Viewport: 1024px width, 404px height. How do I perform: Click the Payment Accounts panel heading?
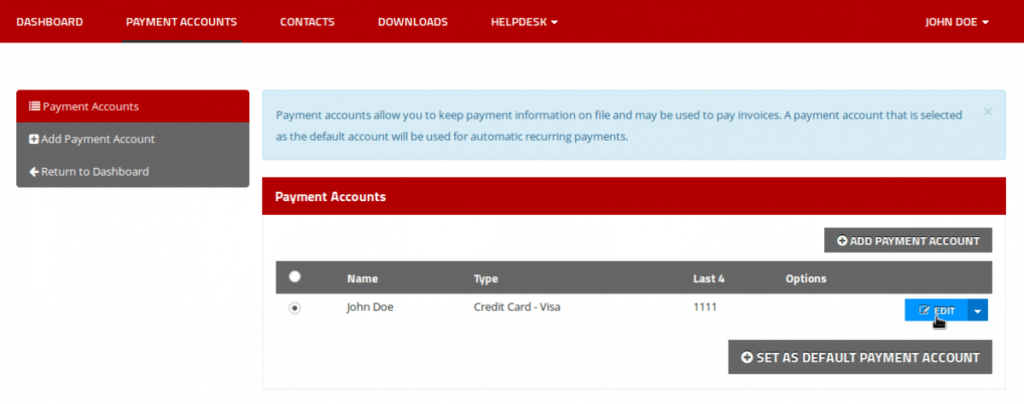(x=330, y=196)
